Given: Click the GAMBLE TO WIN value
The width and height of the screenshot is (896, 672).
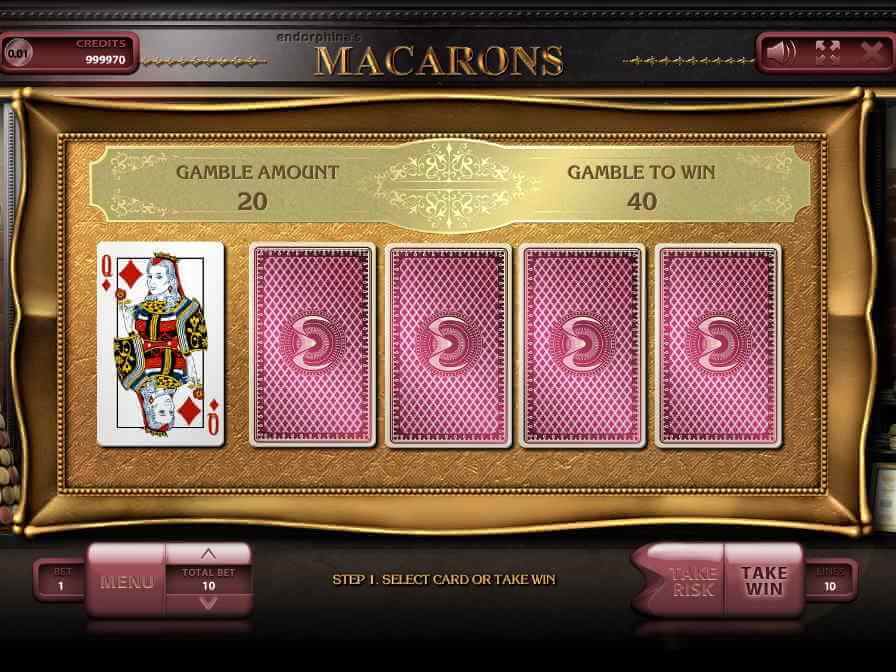Looking at the screenshot, I should coord(642,202).
